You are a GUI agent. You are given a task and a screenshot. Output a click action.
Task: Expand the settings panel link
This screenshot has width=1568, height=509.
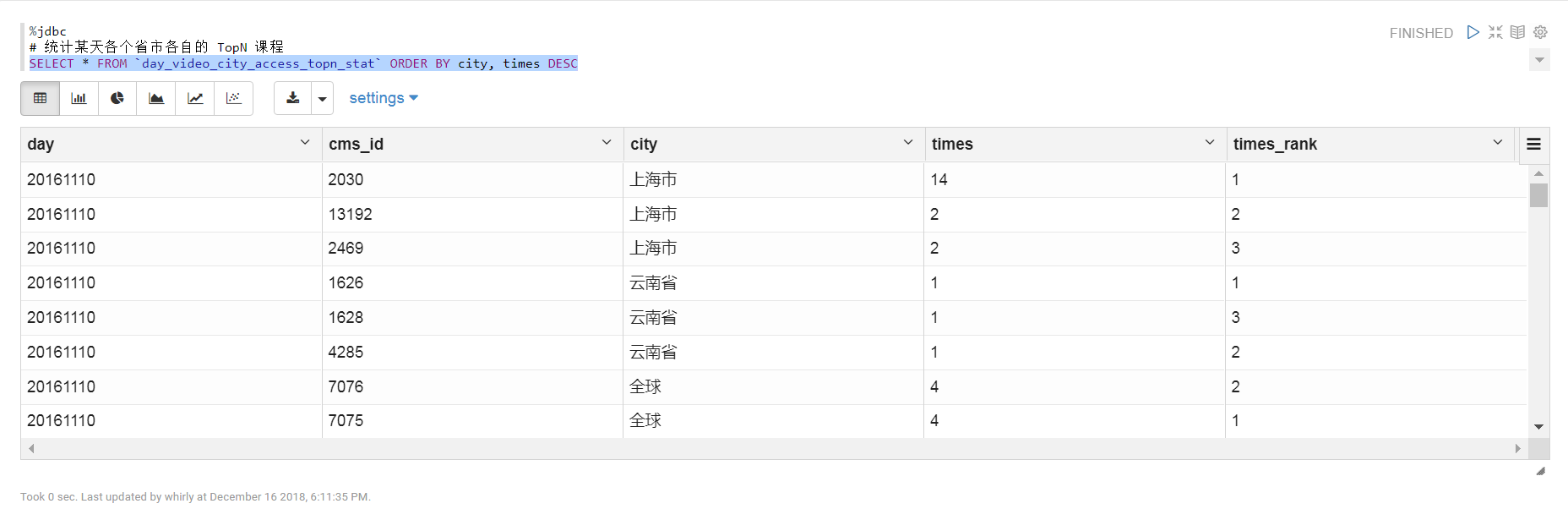[x=384, y=98]
